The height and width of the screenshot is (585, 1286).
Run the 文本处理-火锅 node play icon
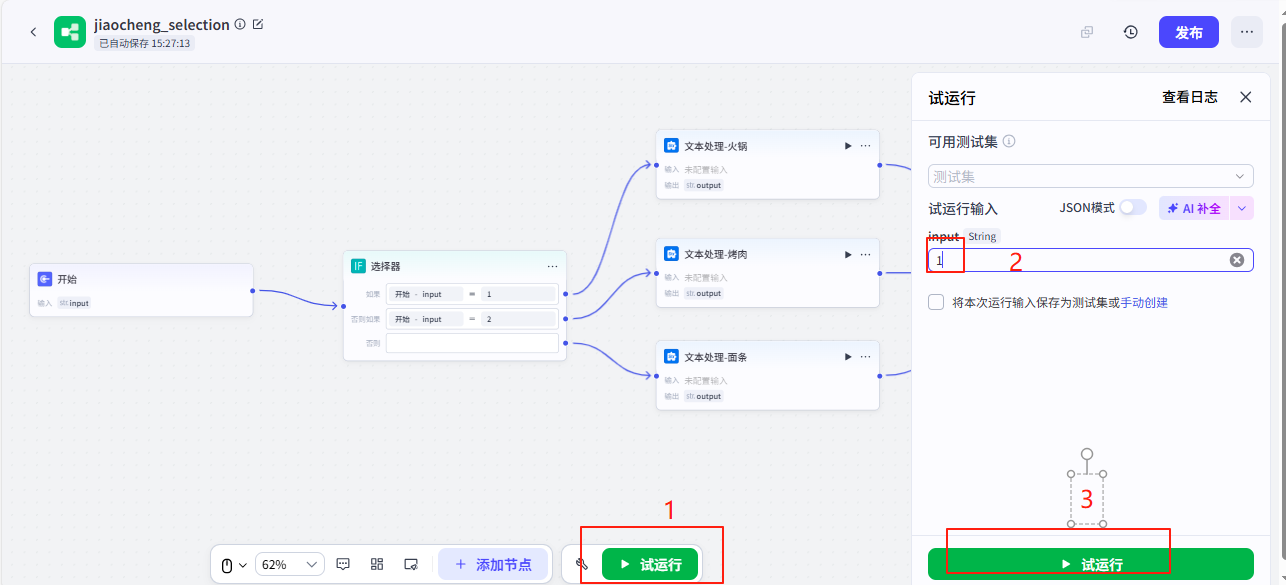[x=848, y=146]
